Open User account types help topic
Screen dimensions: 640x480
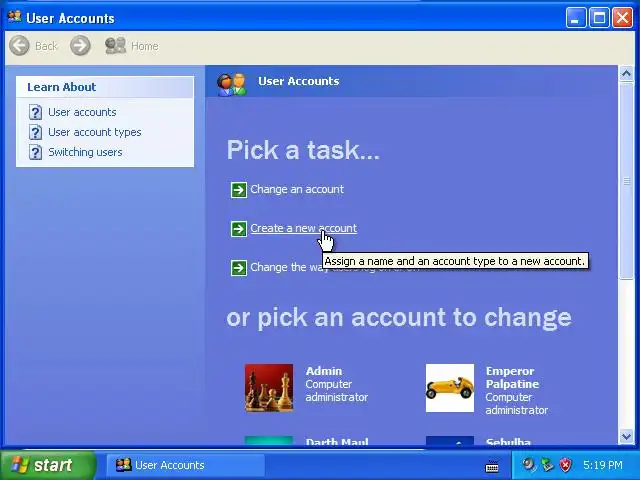(x=95, y=132)
